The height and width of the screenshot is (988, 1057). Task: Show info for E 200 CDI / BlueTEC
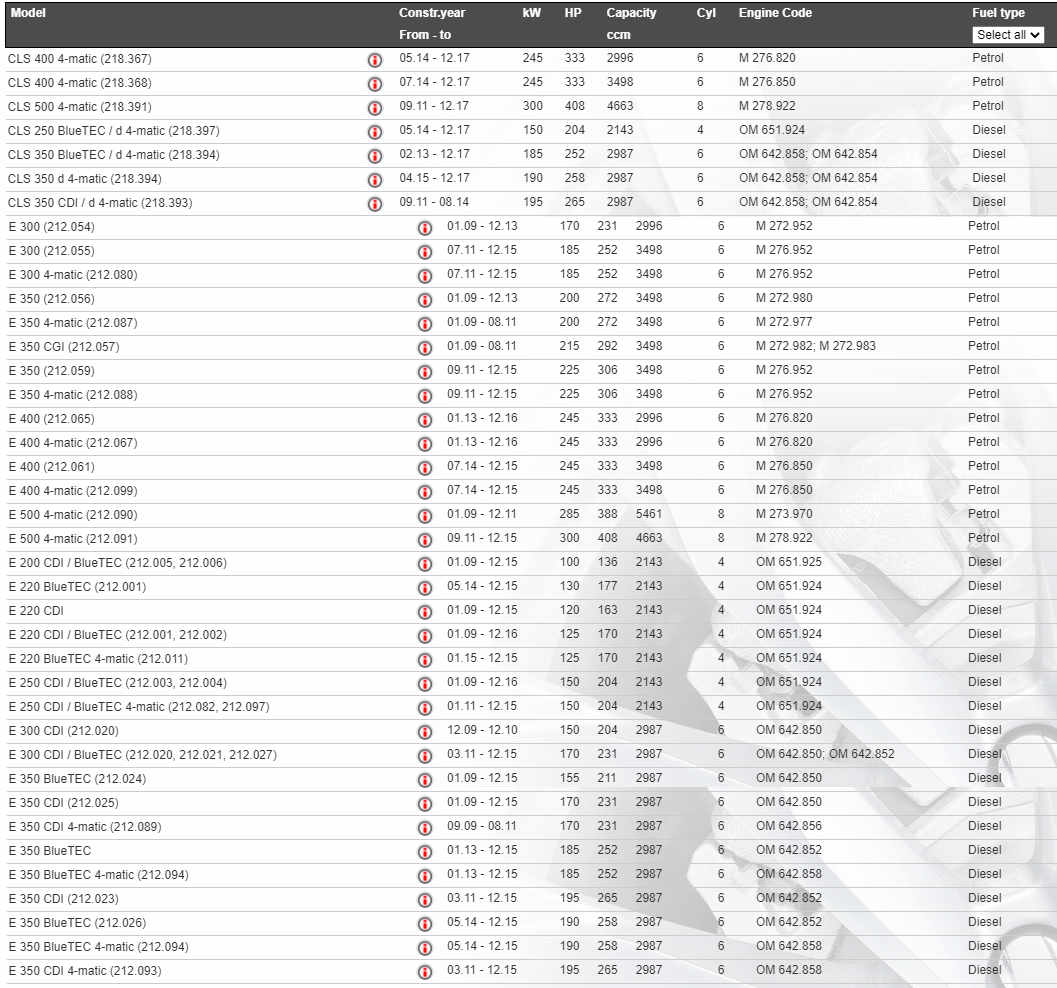tap(425, 564)
